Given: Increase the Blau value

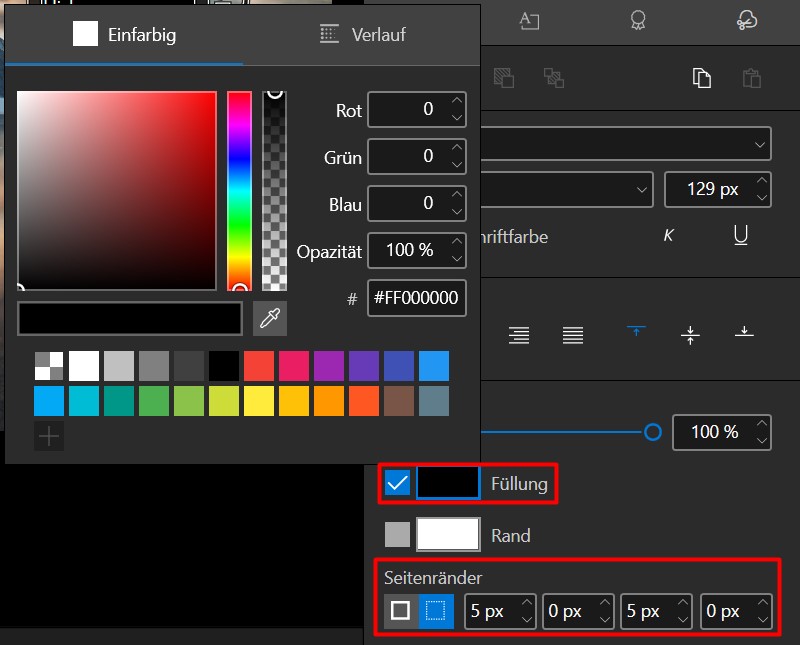Looking at the screenshot, I should pyautogui.click(x=457, y=194).
